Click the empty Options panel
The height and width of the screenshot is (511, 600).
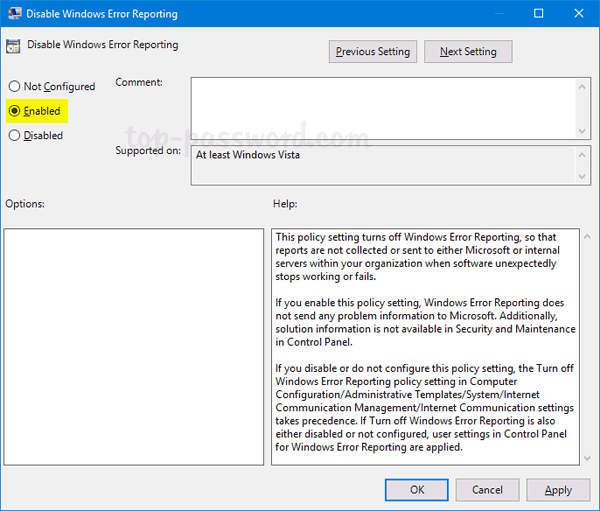tap(133, 346)
